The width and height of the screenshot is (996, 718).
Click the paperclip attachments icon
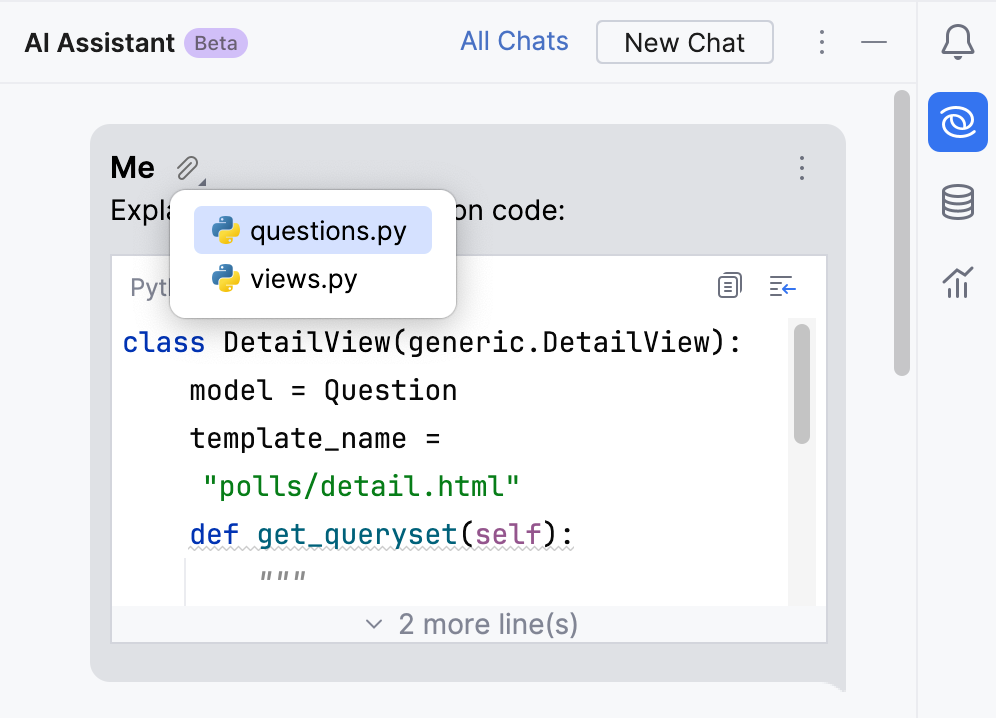click(x=188, y=167)
